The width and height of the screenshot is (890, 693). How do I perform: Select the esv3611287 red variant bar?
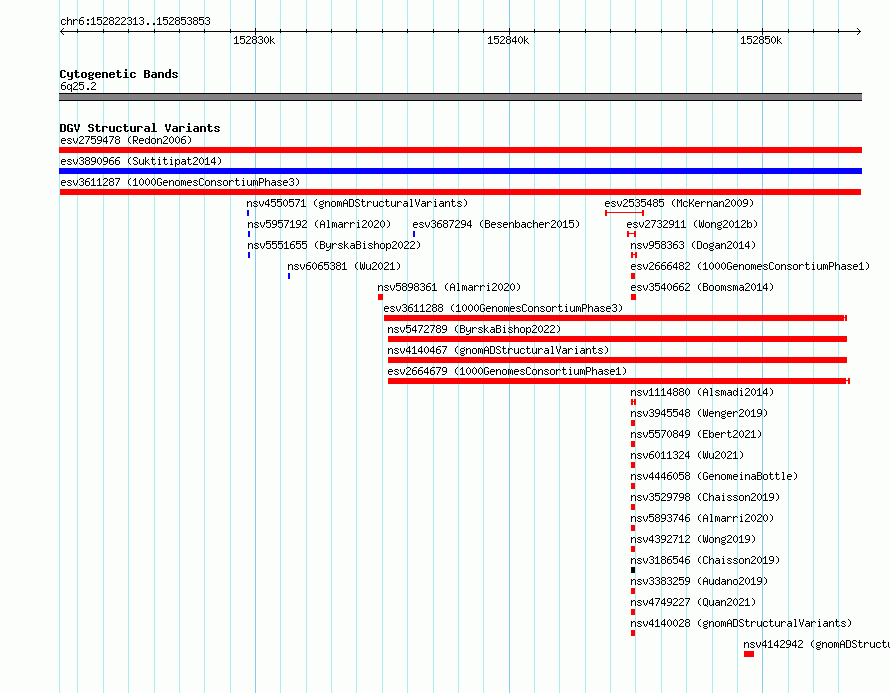pos(460,192)
